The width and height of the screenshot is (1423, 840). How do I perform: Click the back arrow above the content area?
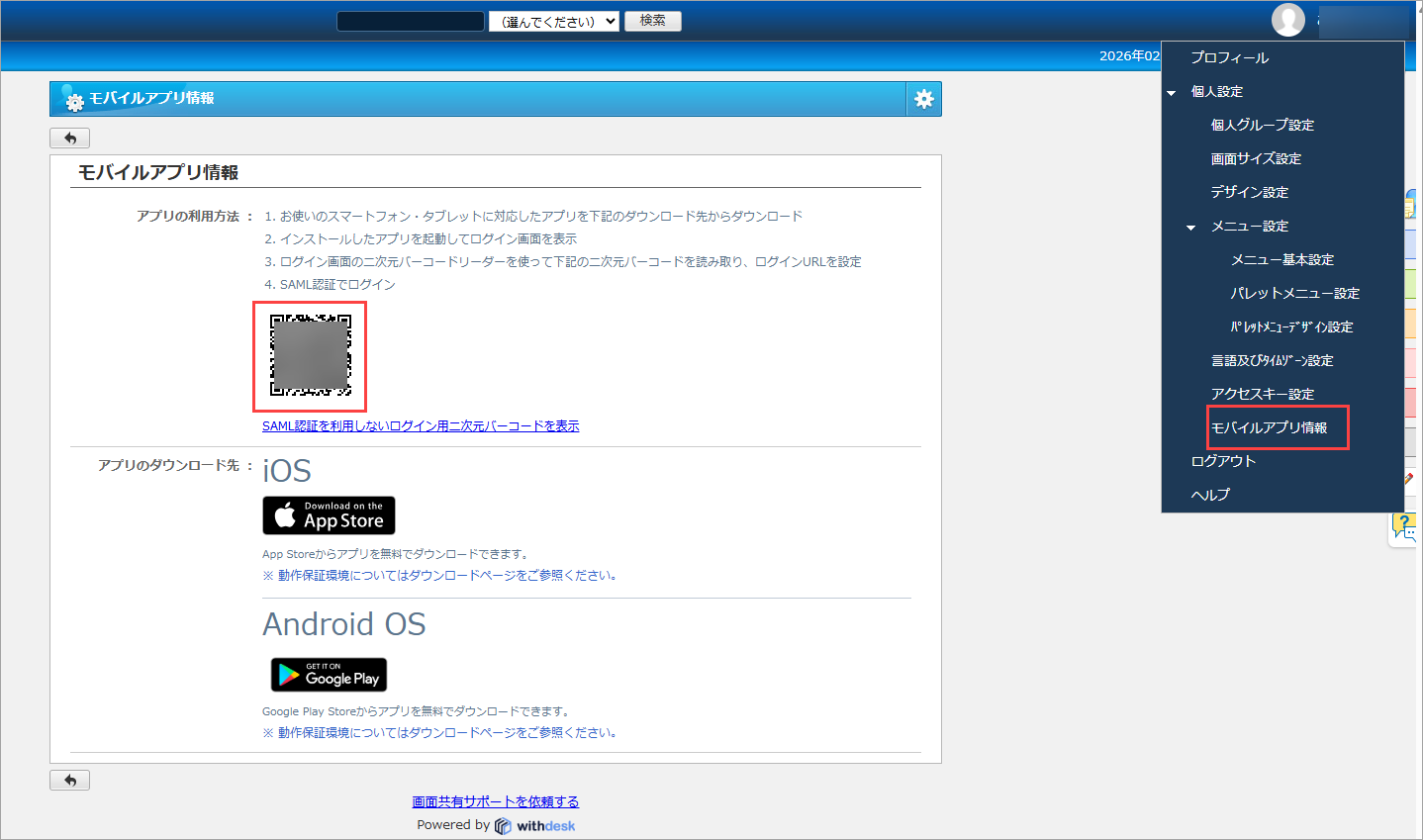69,138
